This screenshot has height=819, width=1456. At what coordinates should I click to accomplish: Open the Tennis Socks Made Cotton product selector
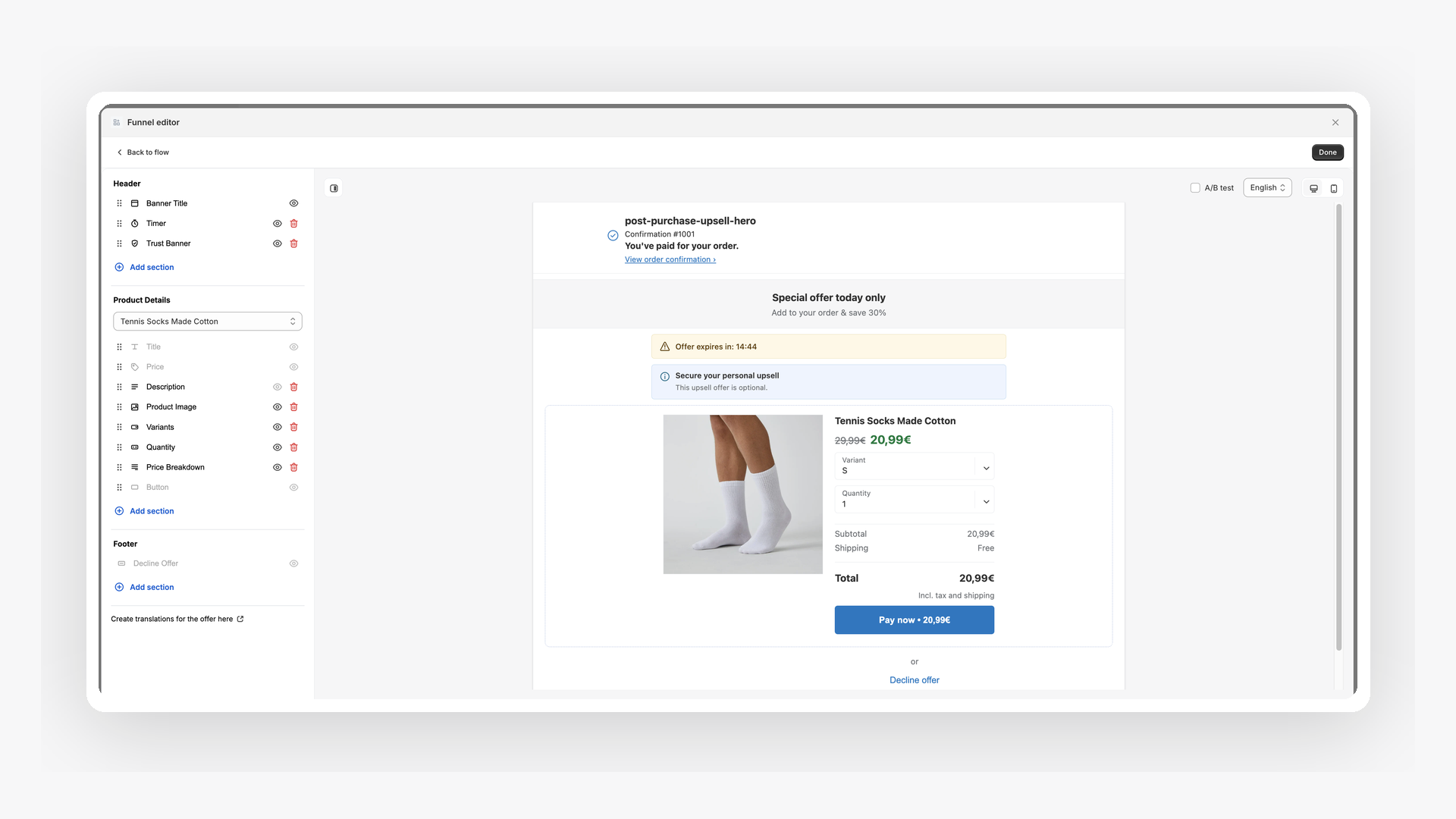click(x=208, y=322)
